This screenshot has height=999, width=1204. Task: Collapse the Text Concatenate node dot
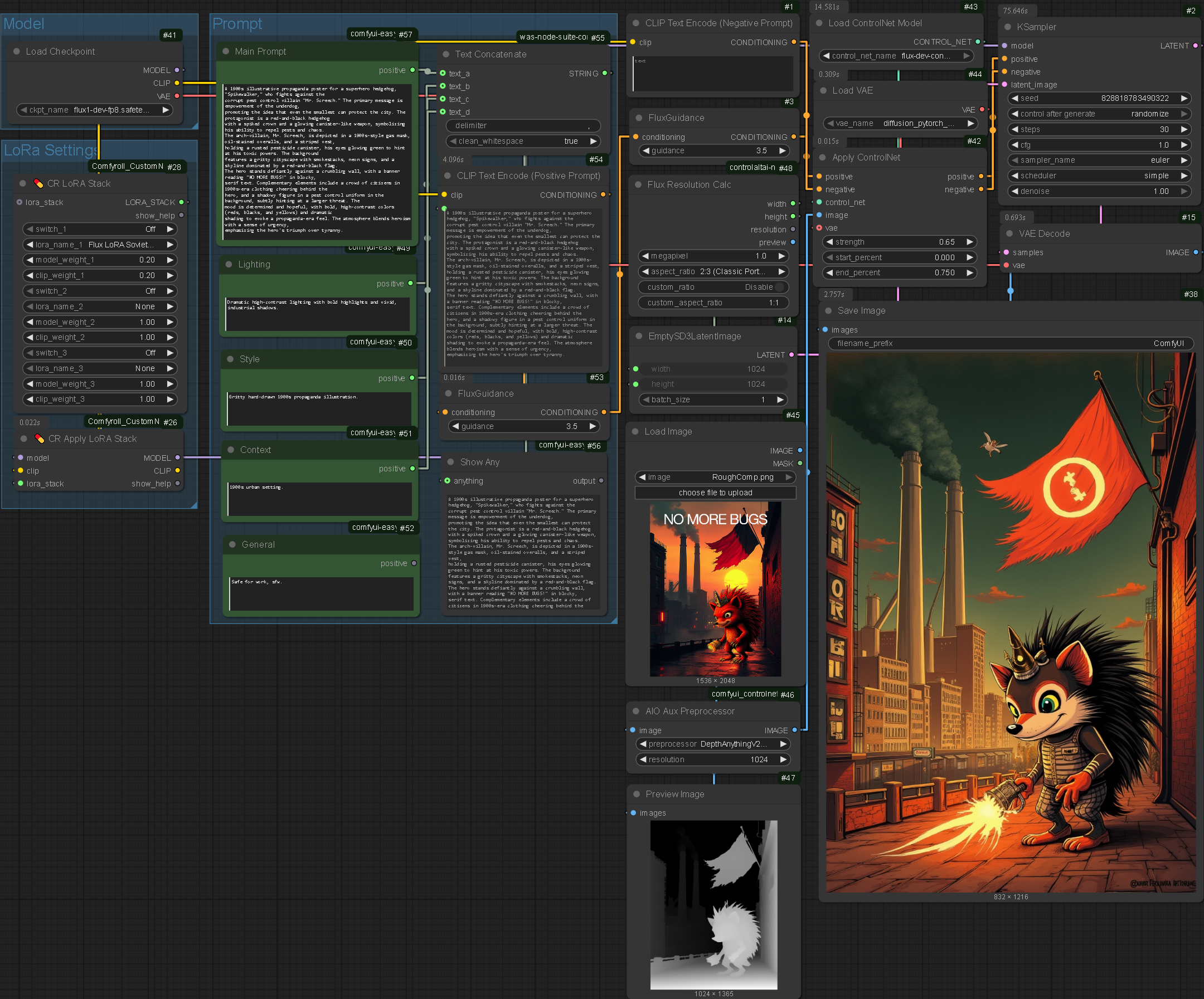pos(446,55)
